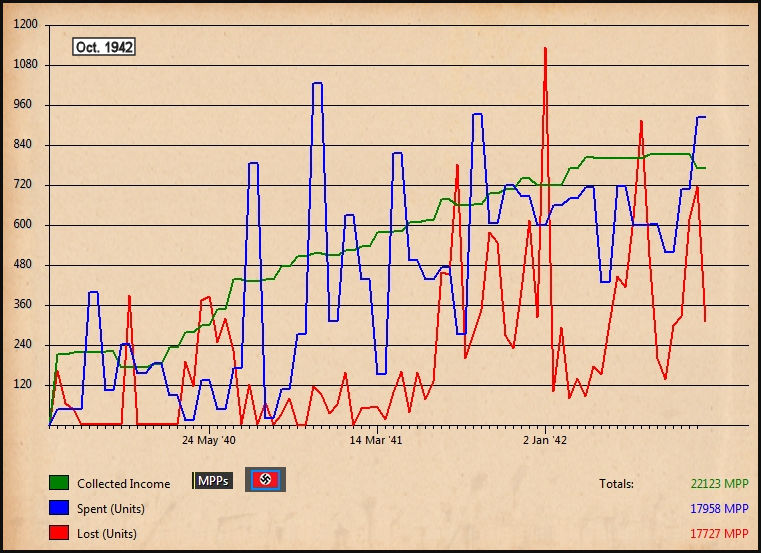Click the red Lost (Units) swatch
Viewport: 761px width, 553px height.
click(58, 534)
